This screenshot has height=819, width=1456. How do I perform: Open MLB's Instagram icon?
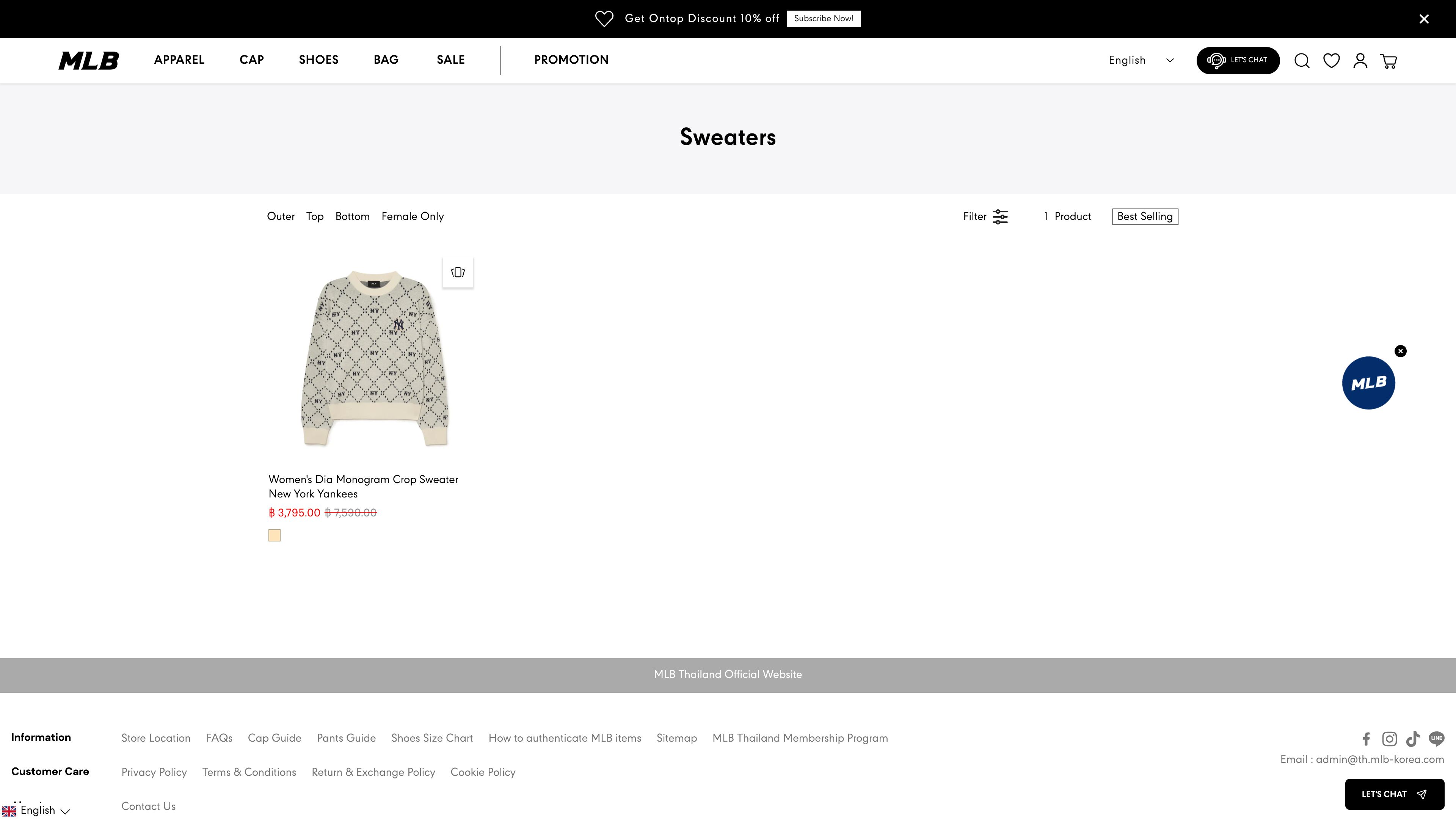(x=1389, y=739)
